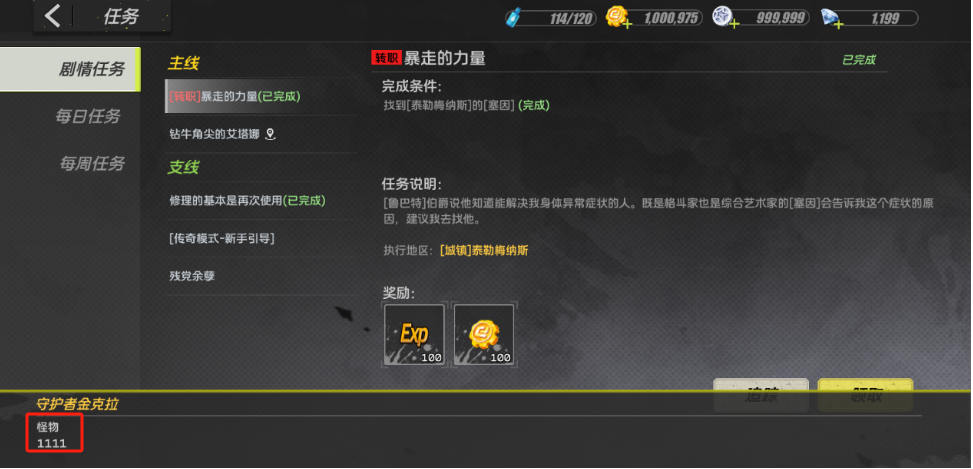The width and height of the screenshot is (973, 469).
Task: Click the 守护者金克拉 tooltip title
Action: [x=78, y=404]
